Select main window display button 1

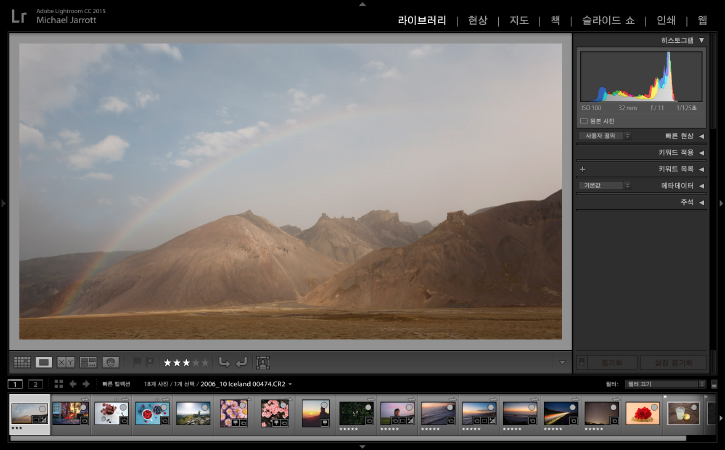pos(15,384)
